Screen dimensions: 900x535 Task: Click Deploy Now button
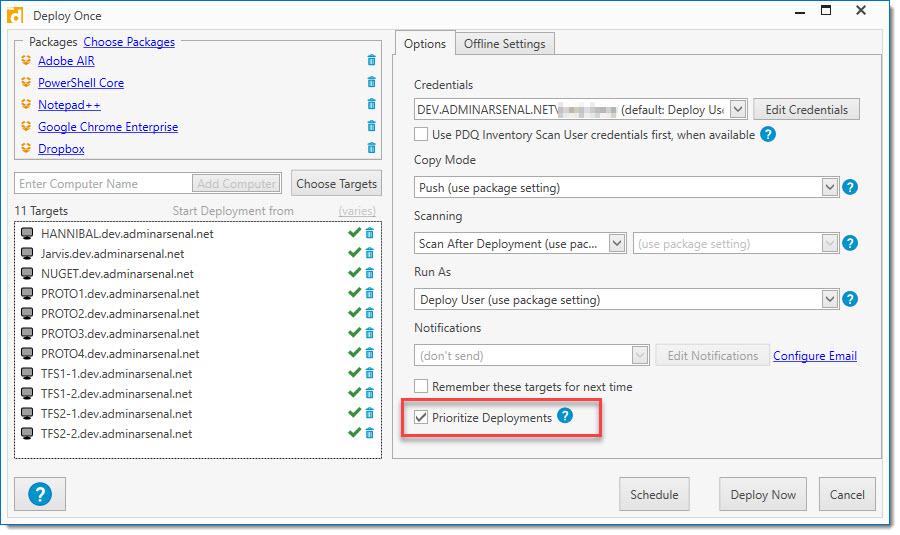click(x=763, y=494)
